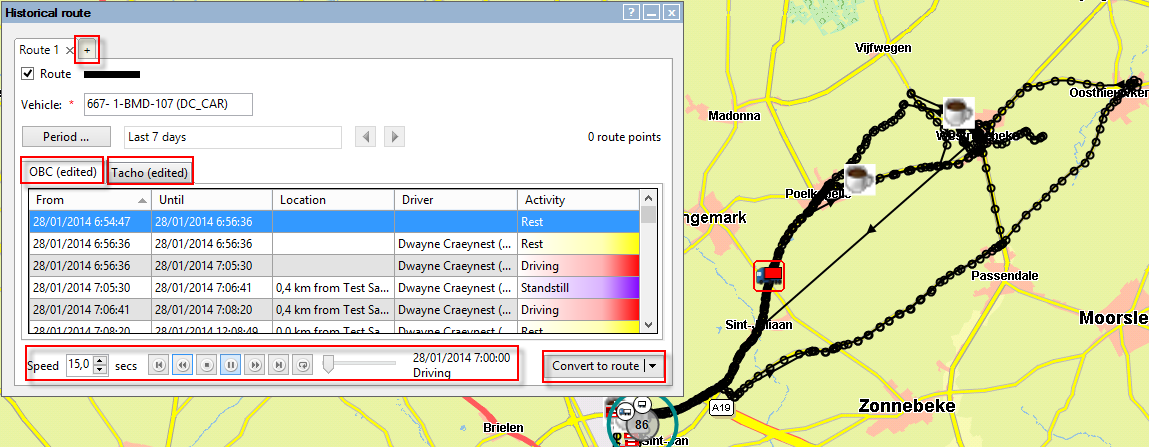
Task: Click the playback position slider handle
Action: pos(328,366)
